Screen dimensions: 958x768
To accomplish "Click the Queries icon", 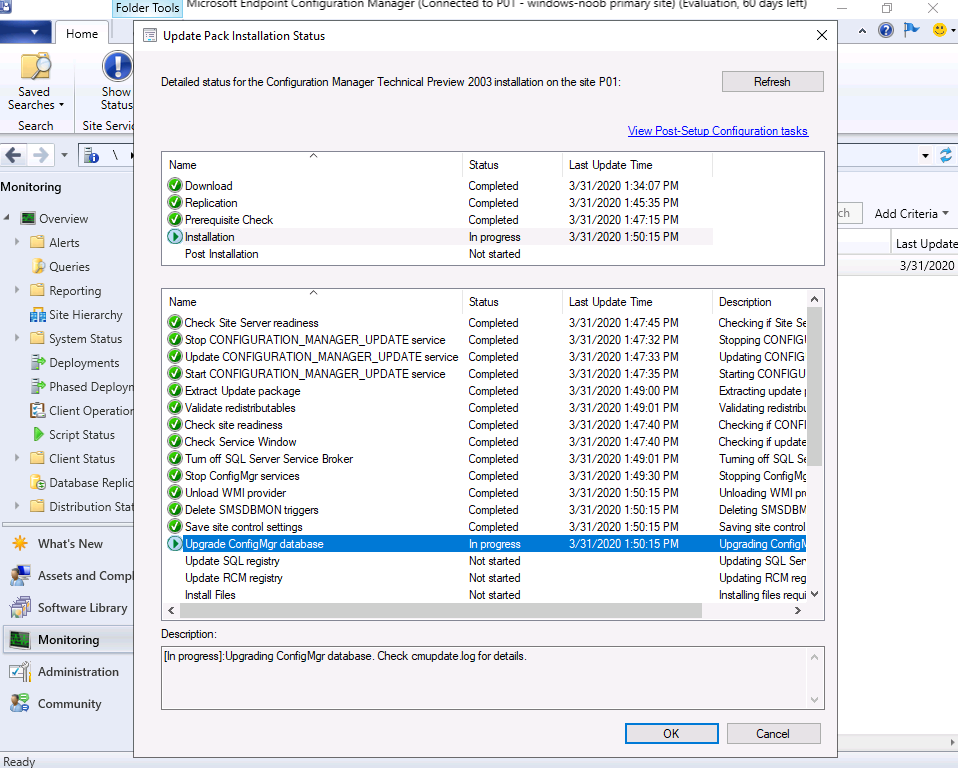I will pyautogui.click(x=38, y=266).
